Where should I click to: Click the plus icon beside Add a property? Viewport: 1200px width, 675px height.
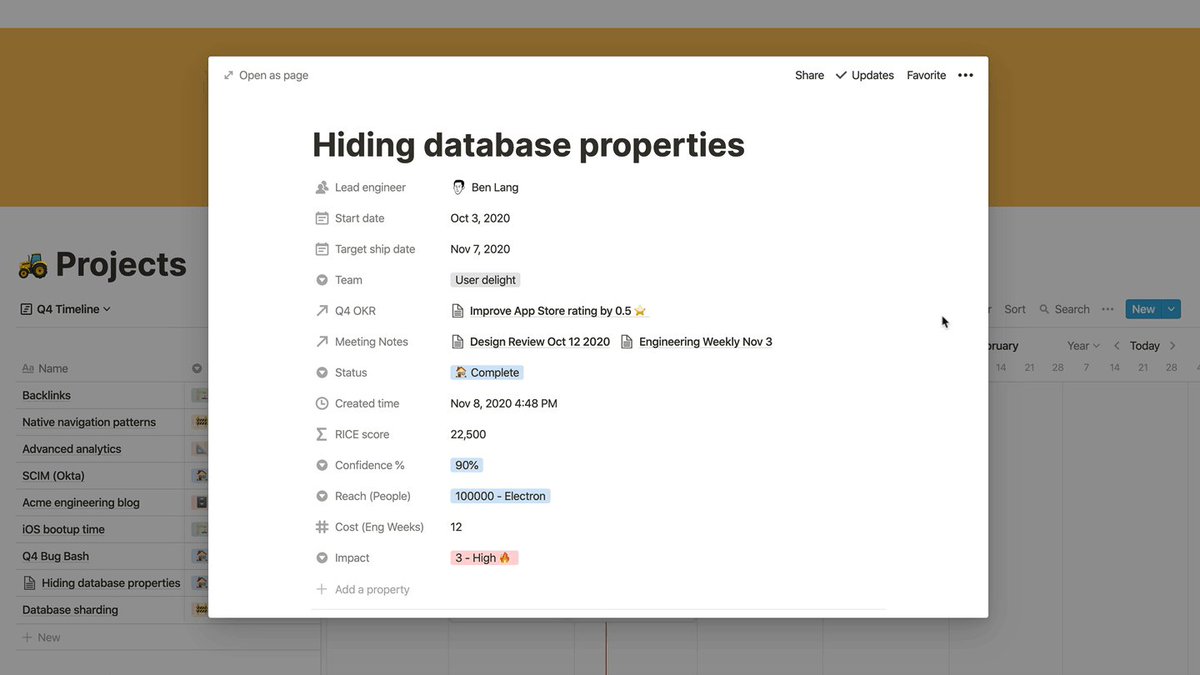(x=322, y=590)
